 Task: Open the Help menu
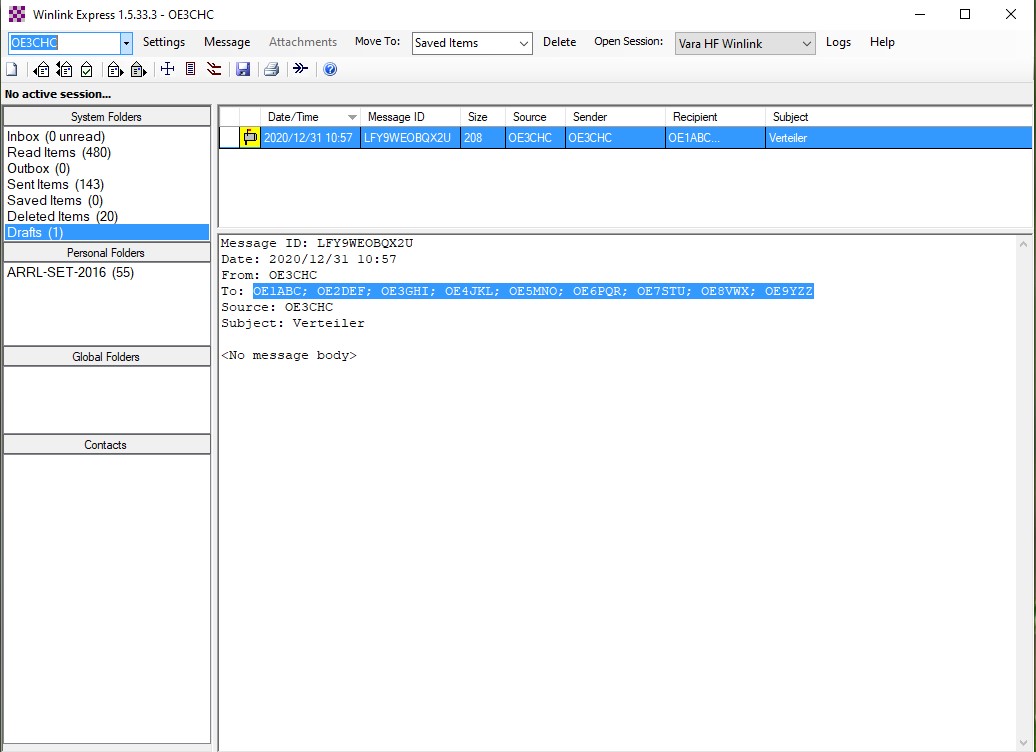point(882,42)
